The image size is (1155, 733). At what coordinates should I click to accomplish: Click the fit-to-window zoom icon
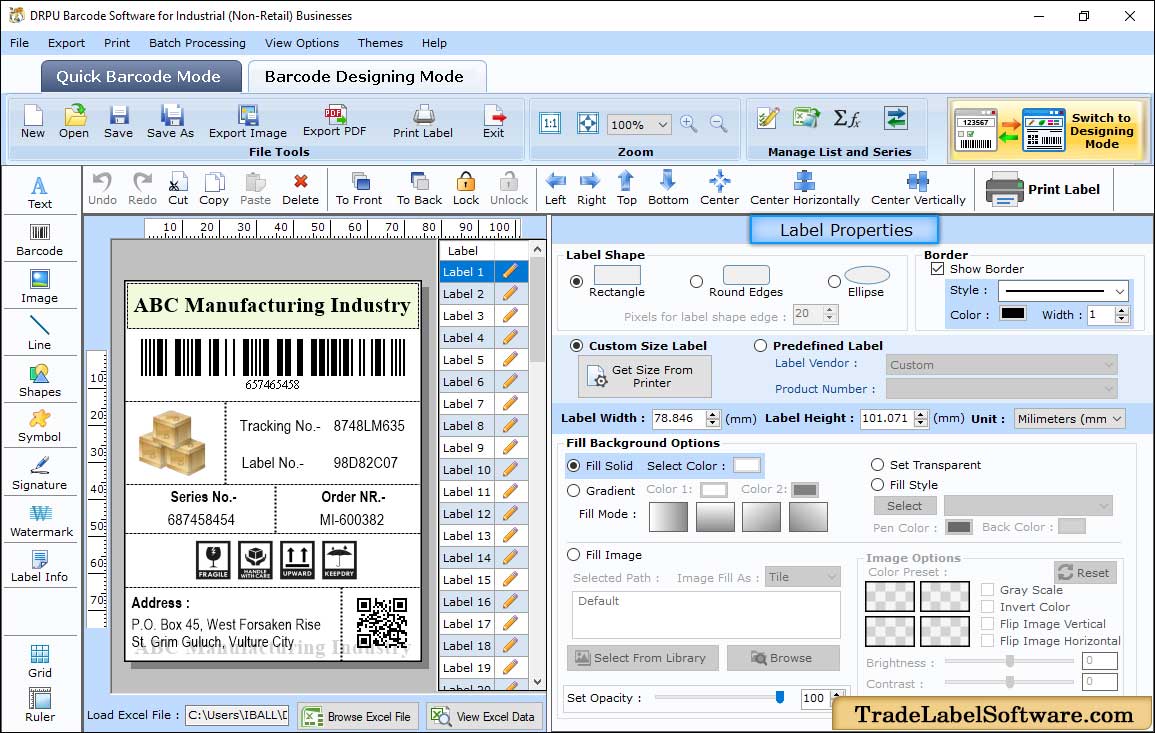588,123
